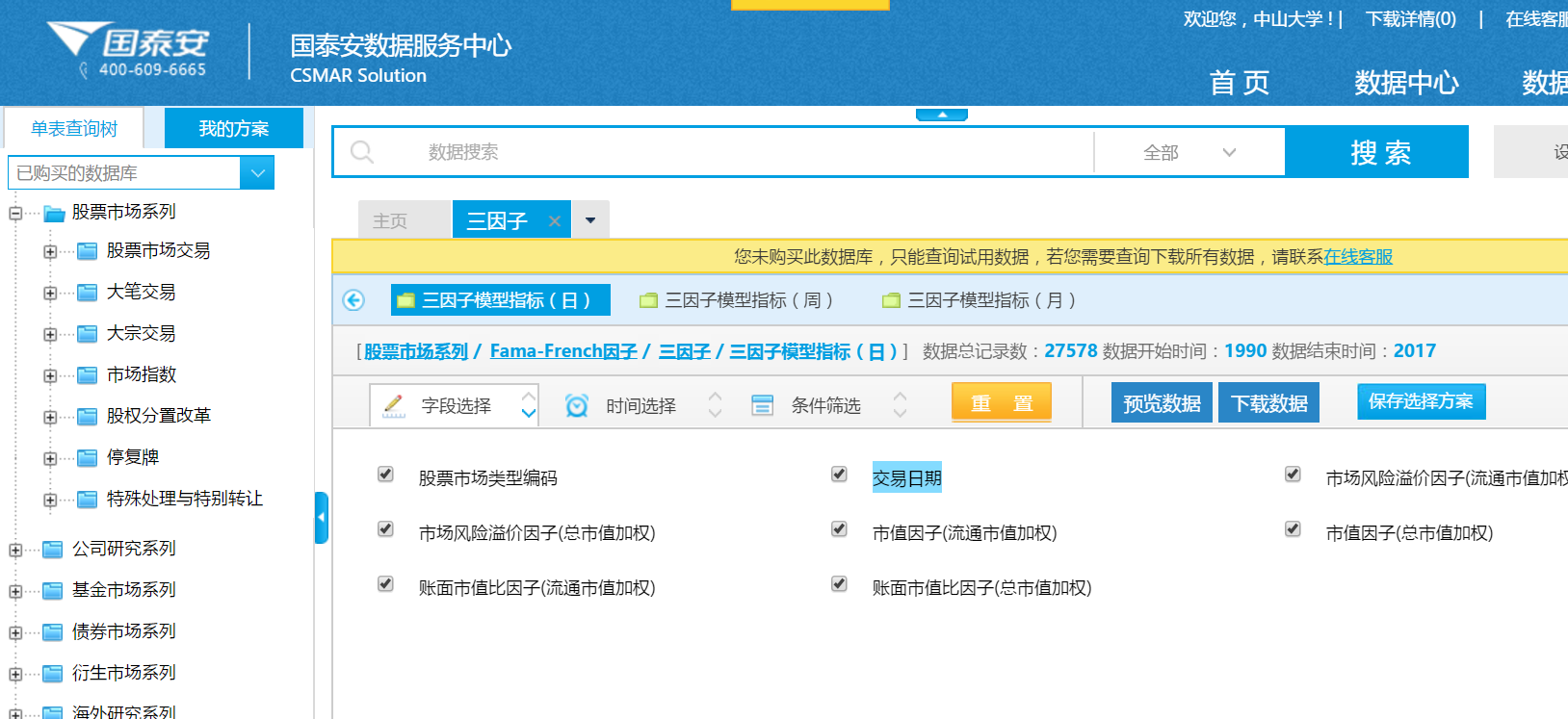The image size is (1568, 719).
Task: Switch to the 单表查询树 tab
Action: coord(74,128)
